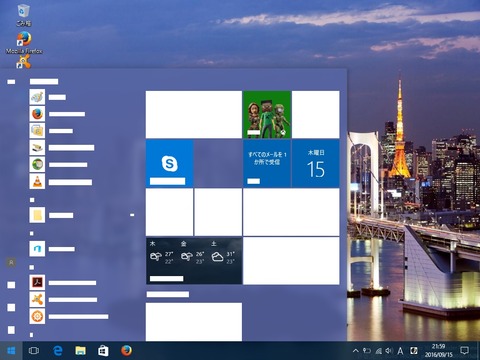Screen dimensions: 480x360
Task: Open the Weather forecast tile
Action: point(194,261)
